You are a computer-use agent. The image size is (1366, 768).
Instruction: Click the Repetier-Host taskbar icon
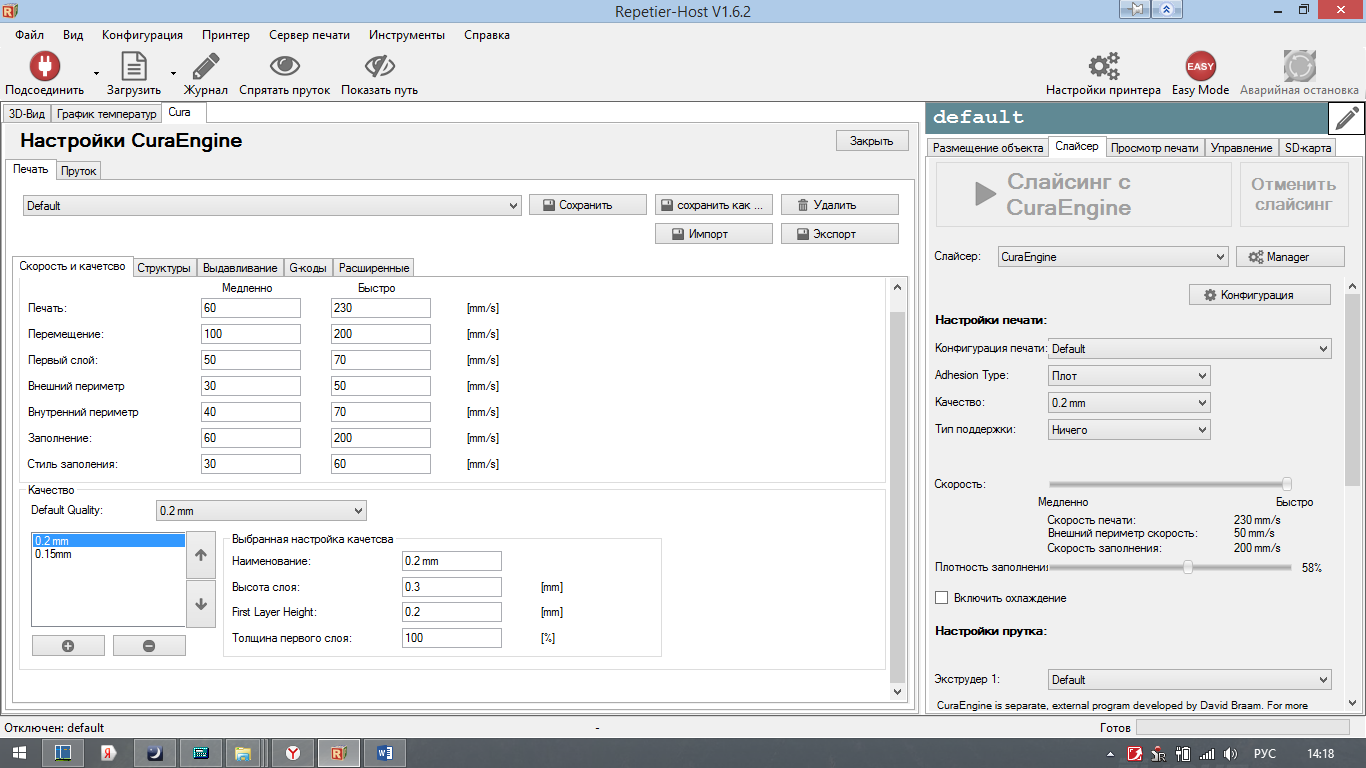[338, 753]
